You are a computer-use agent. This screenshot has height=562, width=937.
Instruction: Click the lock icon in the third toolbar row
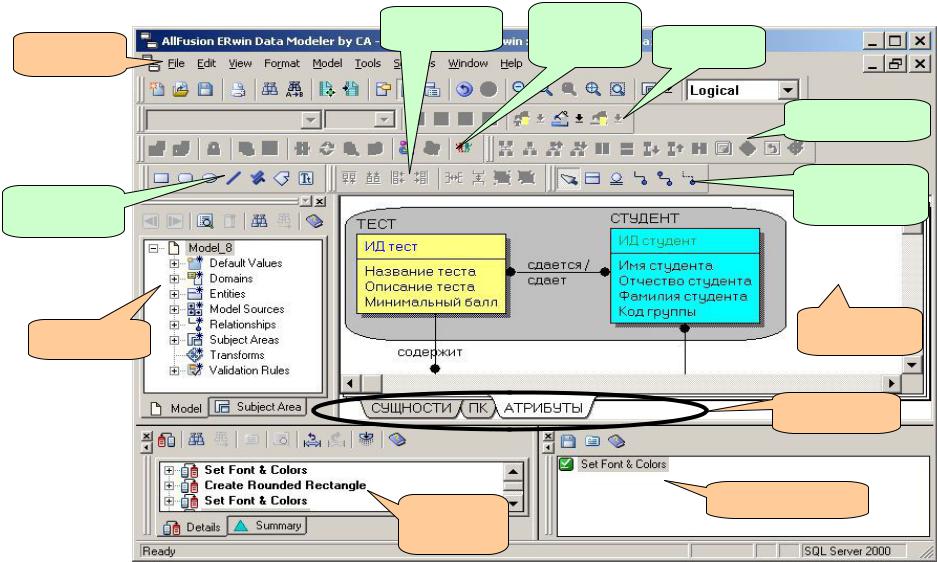point(213,148)
